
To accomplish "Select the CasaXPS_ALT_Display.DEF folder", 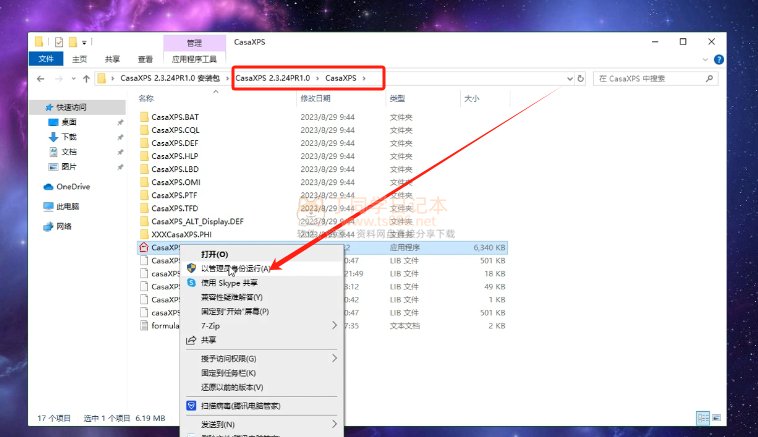I will pyautogui.click(x=197, y=221).
